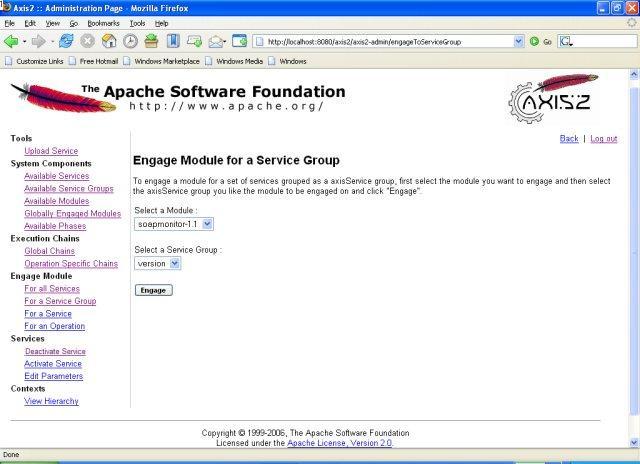This screenshot has height=464, width=640.
Task: Expand the address bar URL history dropdown
Action: [518, 41]
